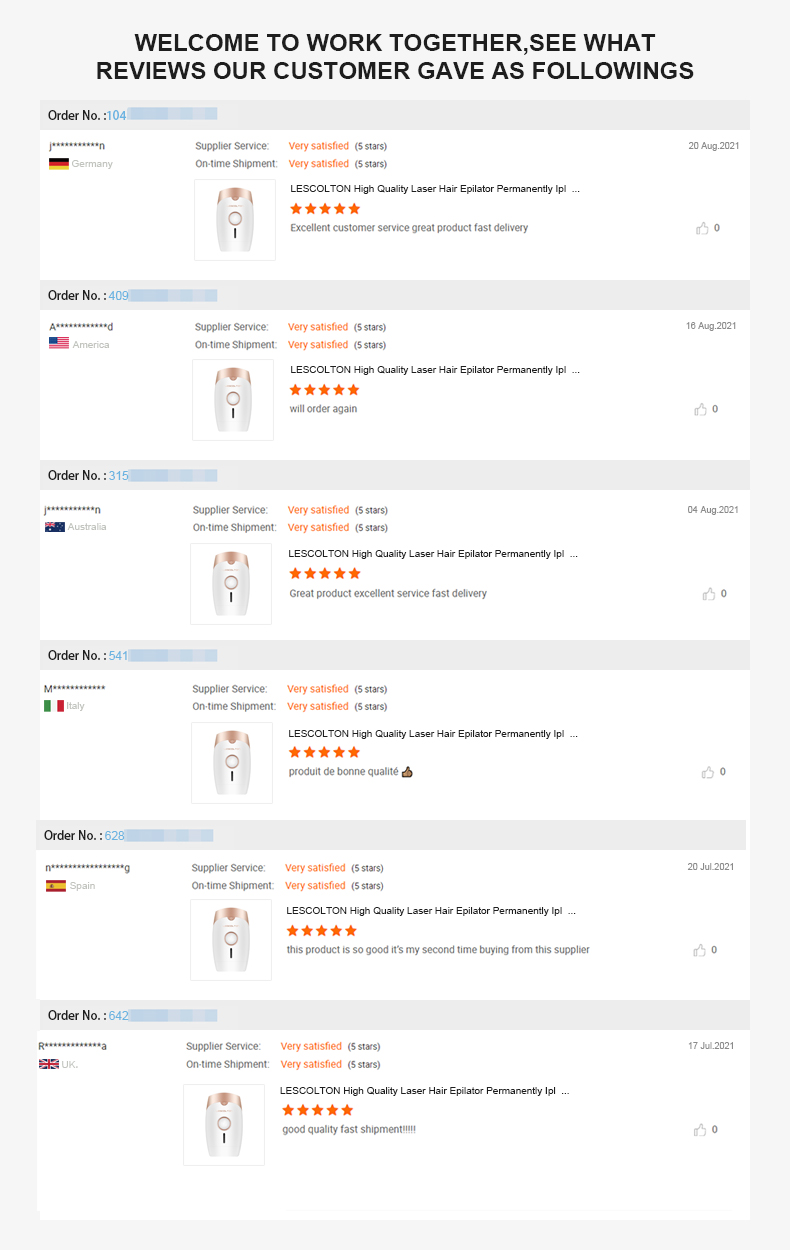Viewport: 790px width, 1250px height.
Task: Like the Italy review with thumbs-up
Action: (x=708, y=772)
